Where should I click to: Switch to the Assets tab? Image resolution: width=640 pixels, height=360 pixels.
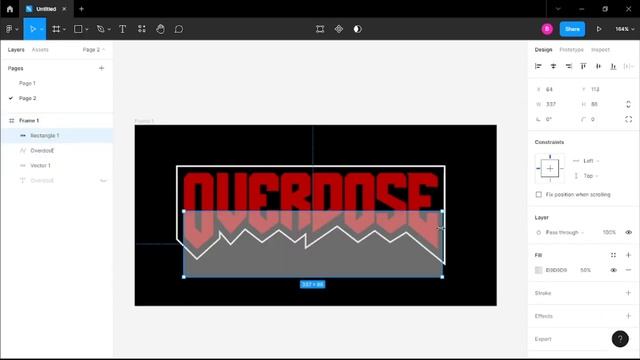tap(40, 49)
